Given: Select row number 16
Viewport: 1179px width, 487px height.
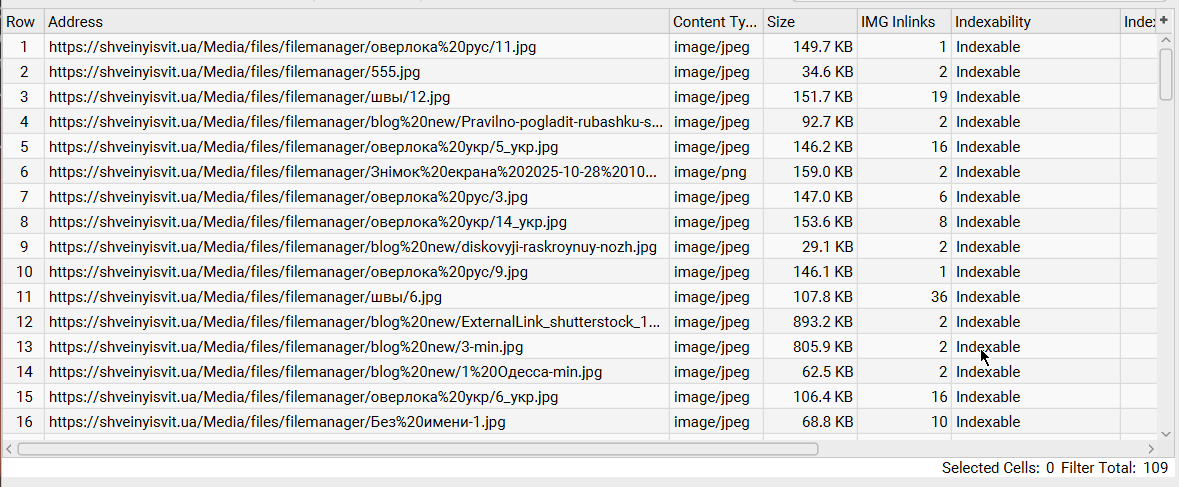Looking at the screenshot, I should [24, 422].
